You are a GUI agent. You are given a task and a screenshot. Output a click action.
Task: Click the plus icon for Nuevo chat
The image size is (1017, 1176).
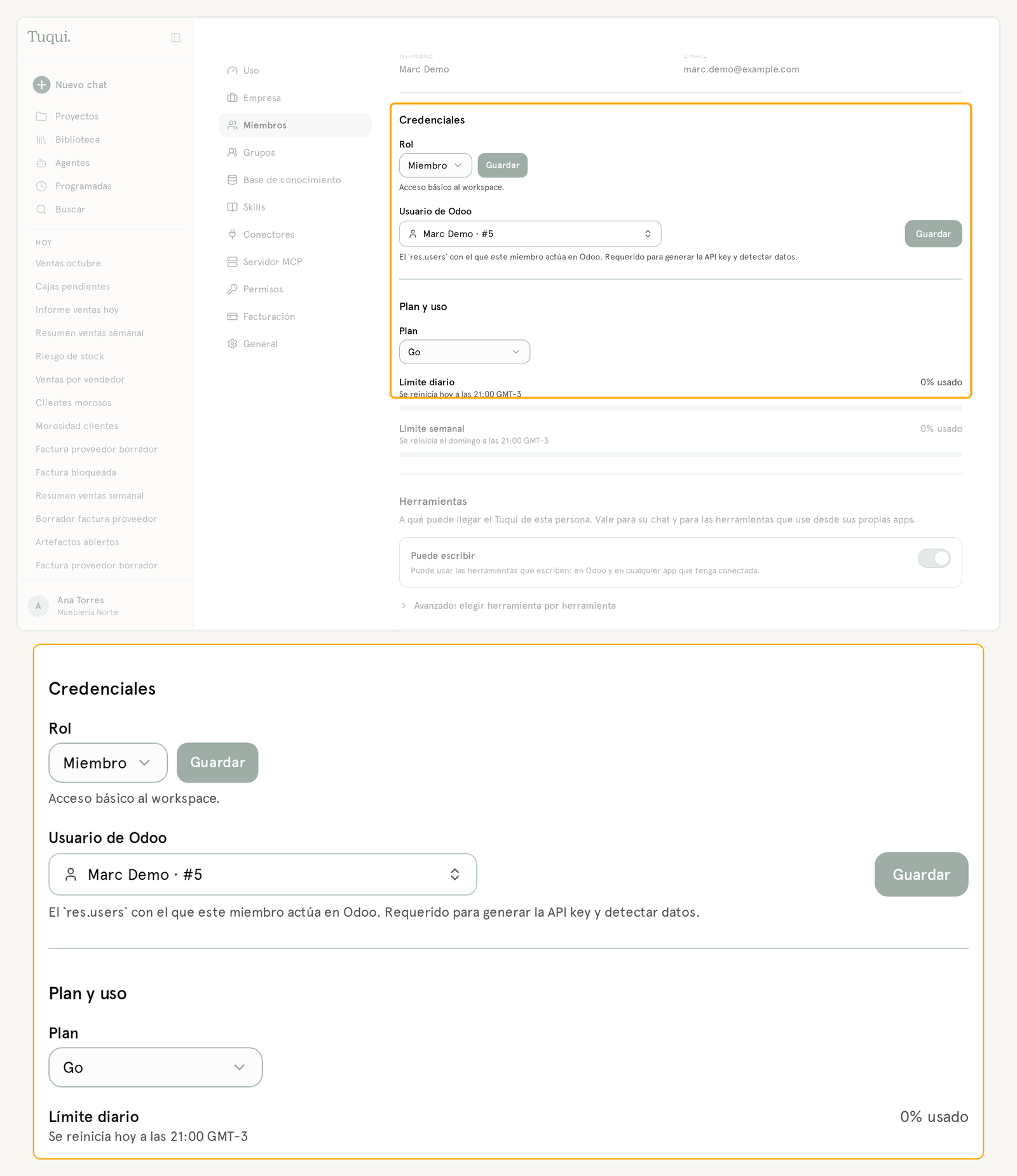(x=41, y=85)
